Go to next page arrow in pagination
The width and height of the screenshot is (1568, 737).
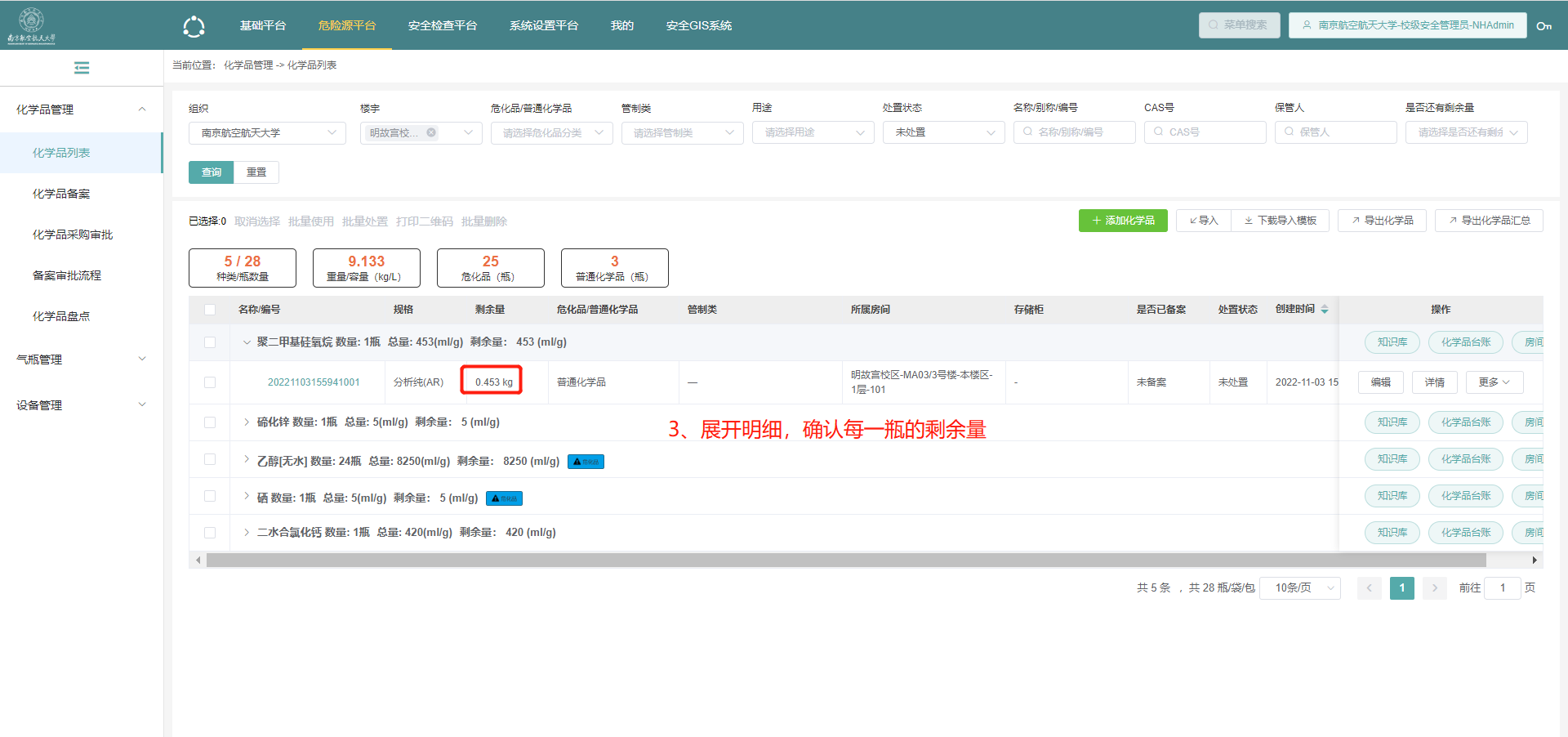click(1434, 588)
